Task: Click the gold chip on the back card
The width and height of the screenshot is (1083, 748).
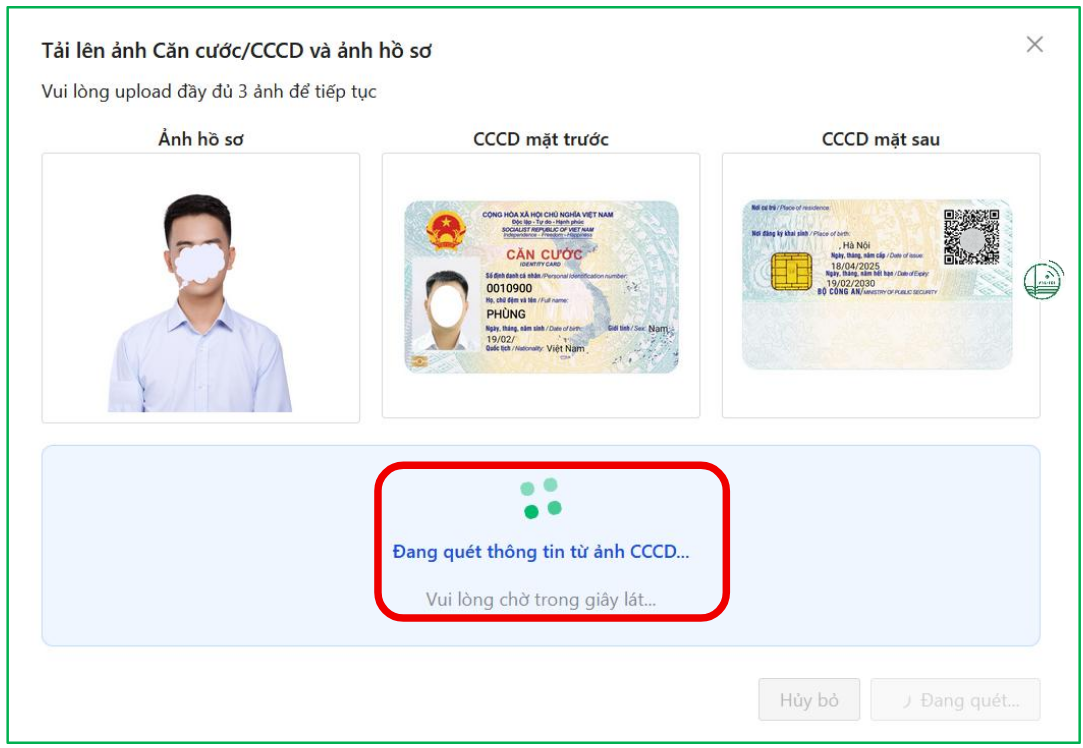Action: click(791, 271)
